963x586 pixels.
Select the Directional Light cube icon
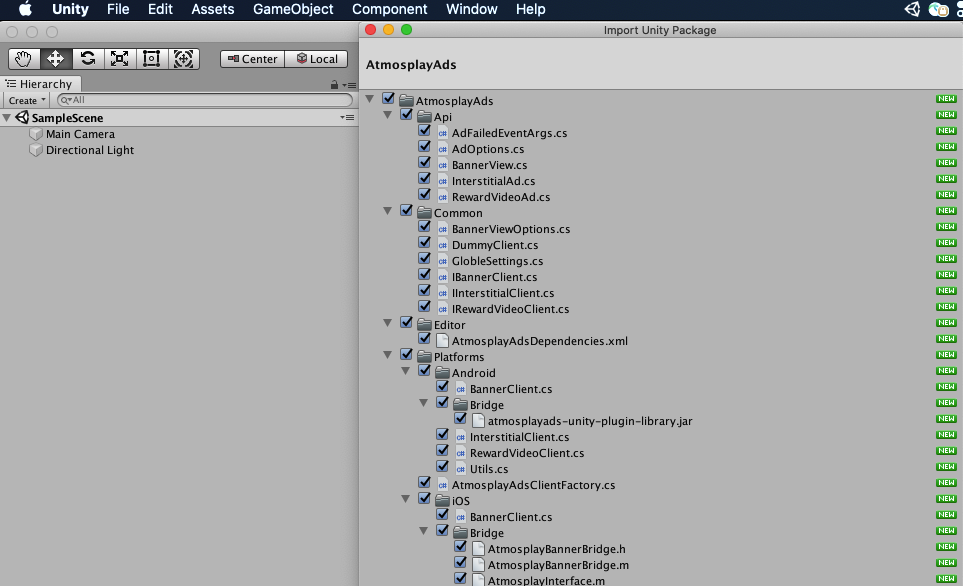[x=36, y=150]
